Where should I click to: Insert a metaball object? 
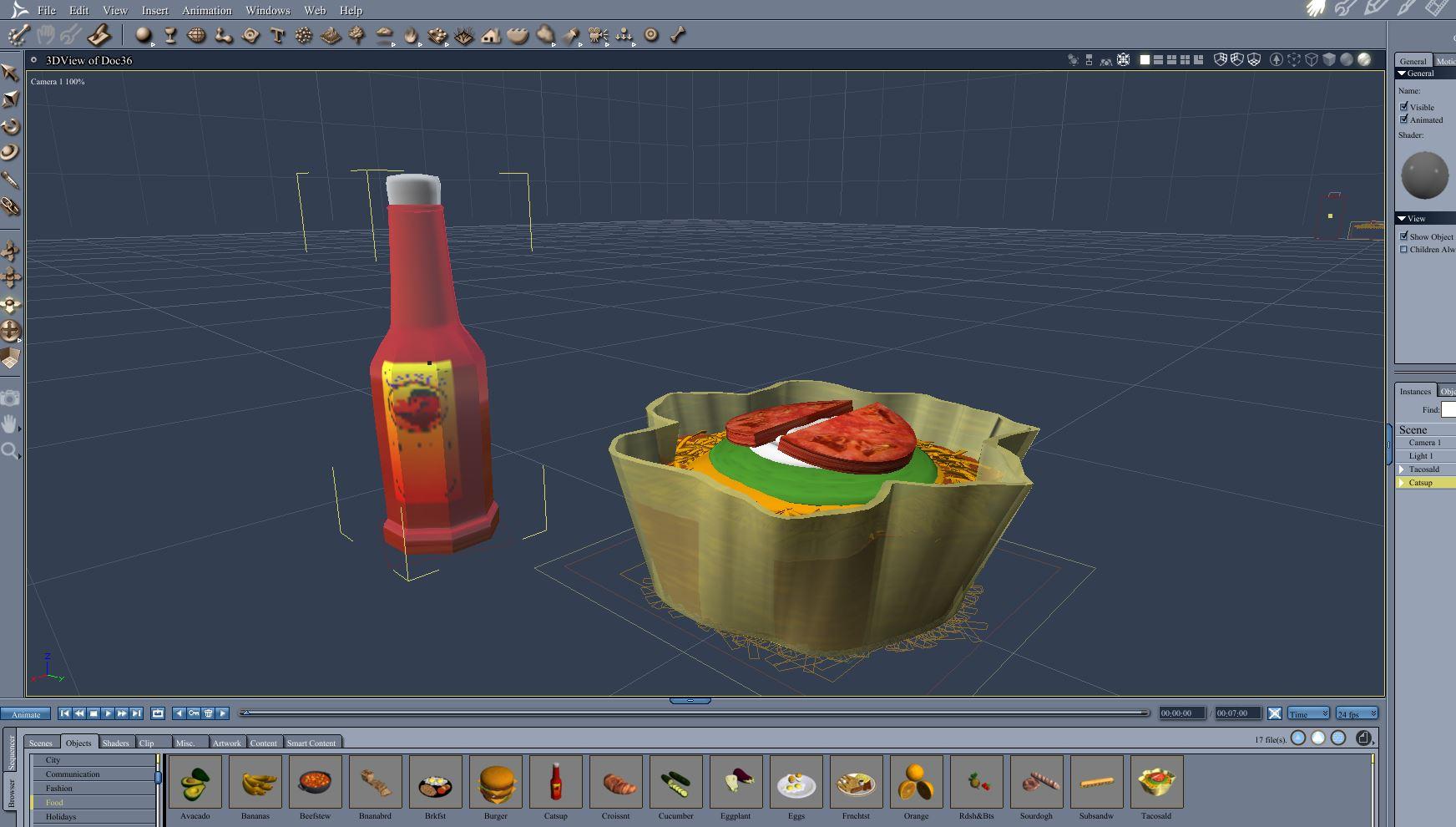[224, 35]
